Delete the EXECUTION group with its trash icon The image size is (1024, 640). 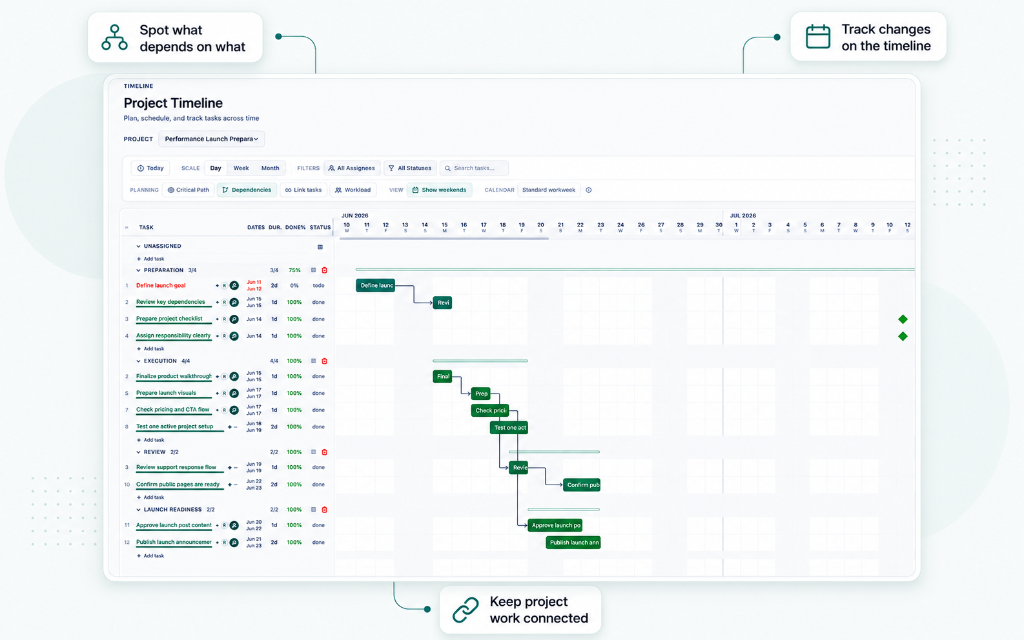coord(325,361)
